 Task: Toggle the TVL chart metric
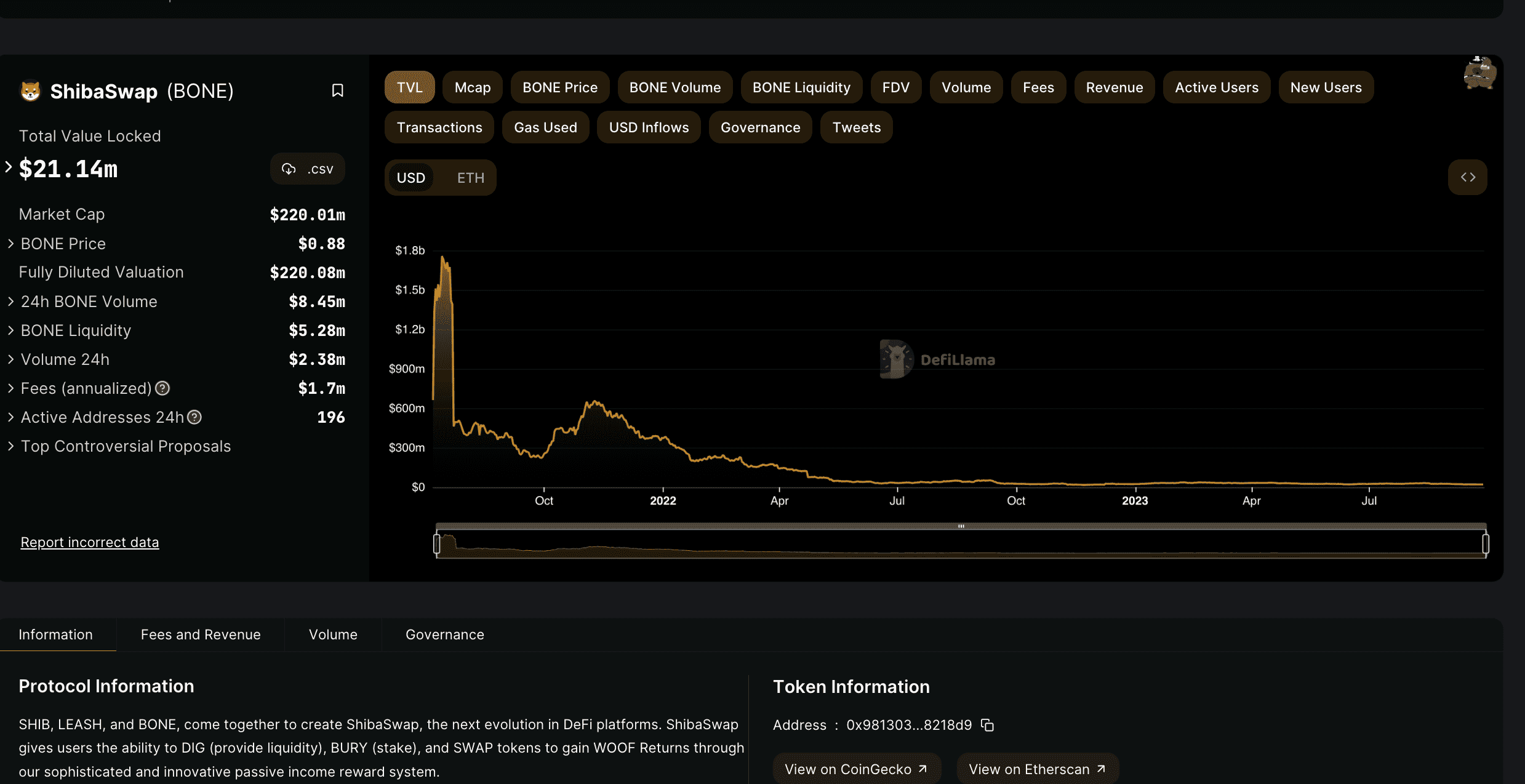[409, 87]
